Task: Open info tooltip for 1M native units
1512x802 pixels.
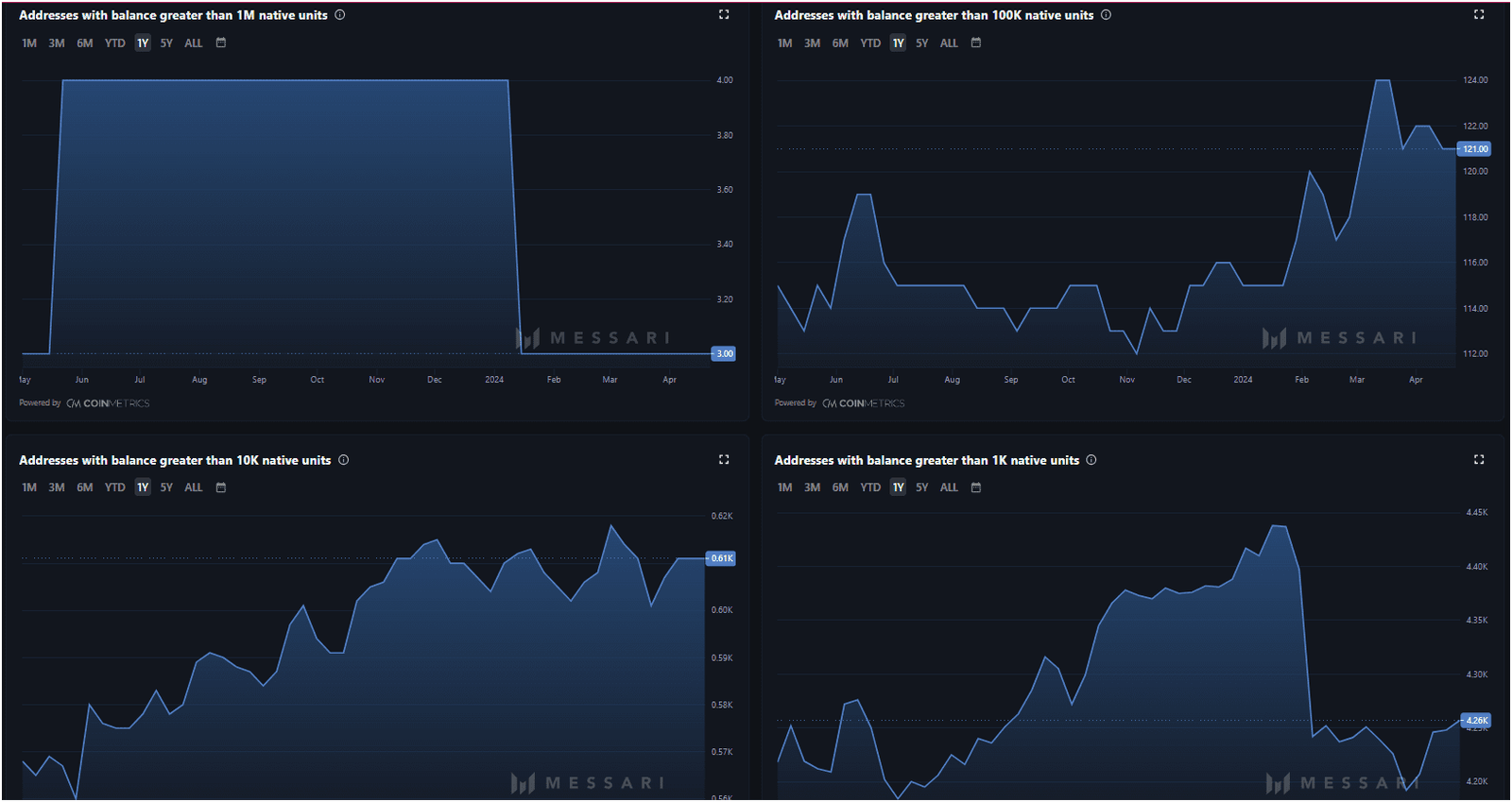Action: click(340, 15)
